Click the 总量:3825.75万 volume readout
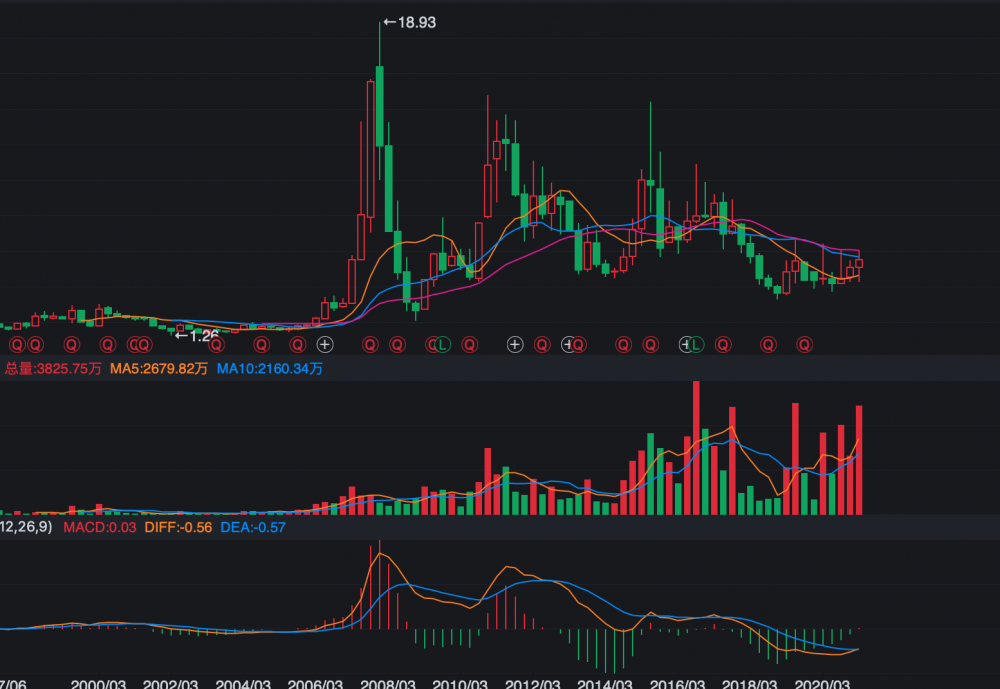The height and width of the screenshot is (689, 1000). point(54,369)
